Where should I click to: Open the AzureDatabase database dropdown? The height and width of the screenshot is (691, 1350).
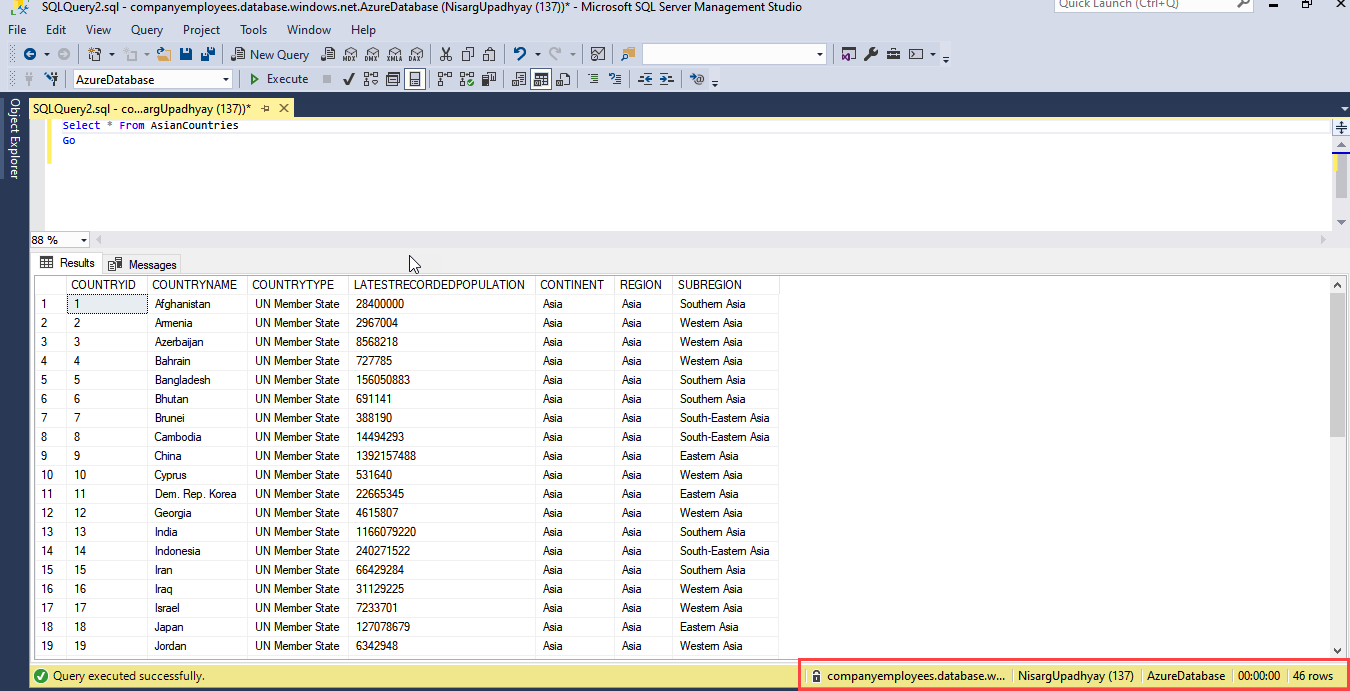pyautogui.click(x=226, y=79)
